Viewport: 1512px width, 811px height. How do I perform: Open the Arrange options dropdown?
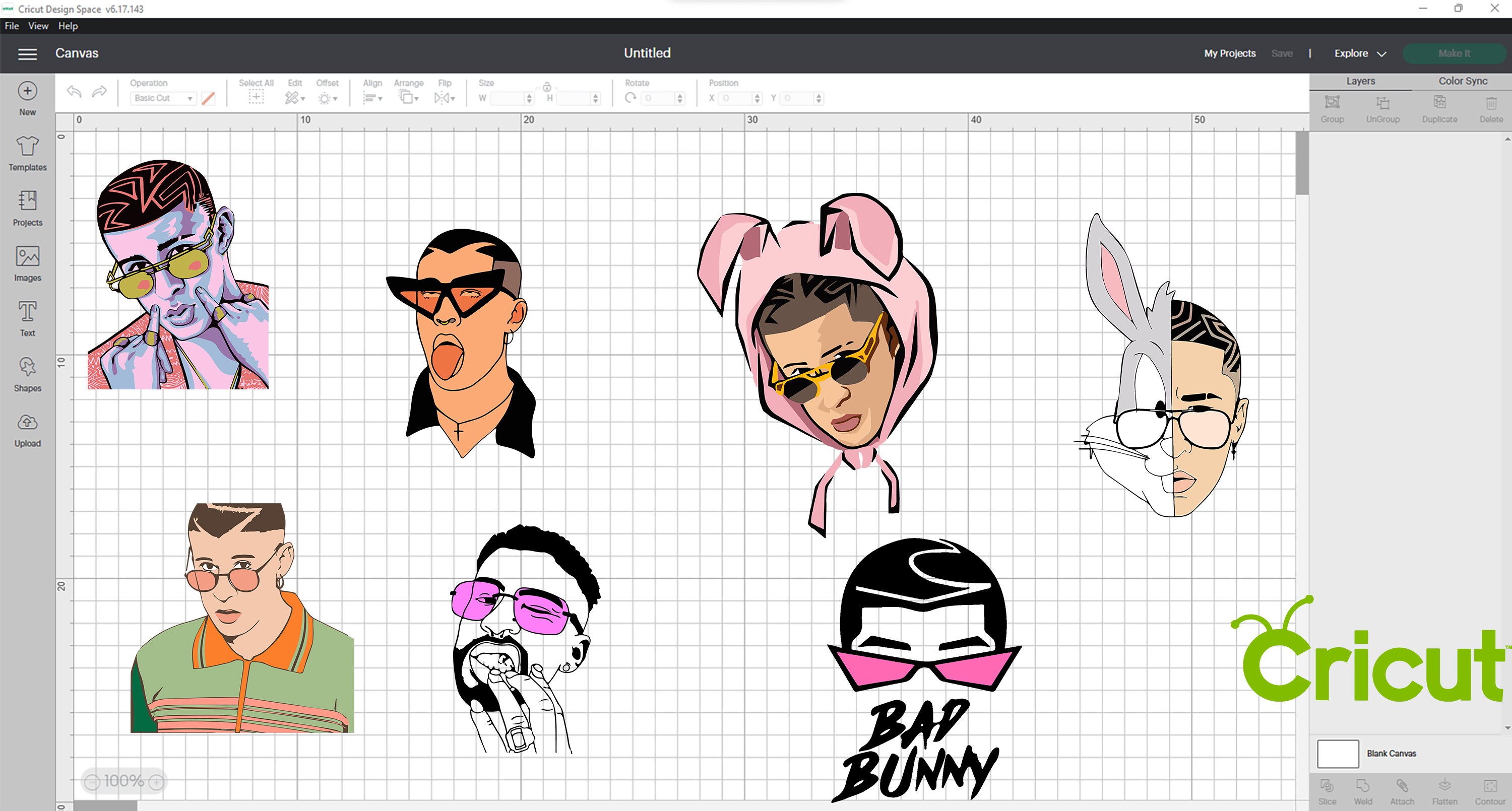click(x=409, y=98)
